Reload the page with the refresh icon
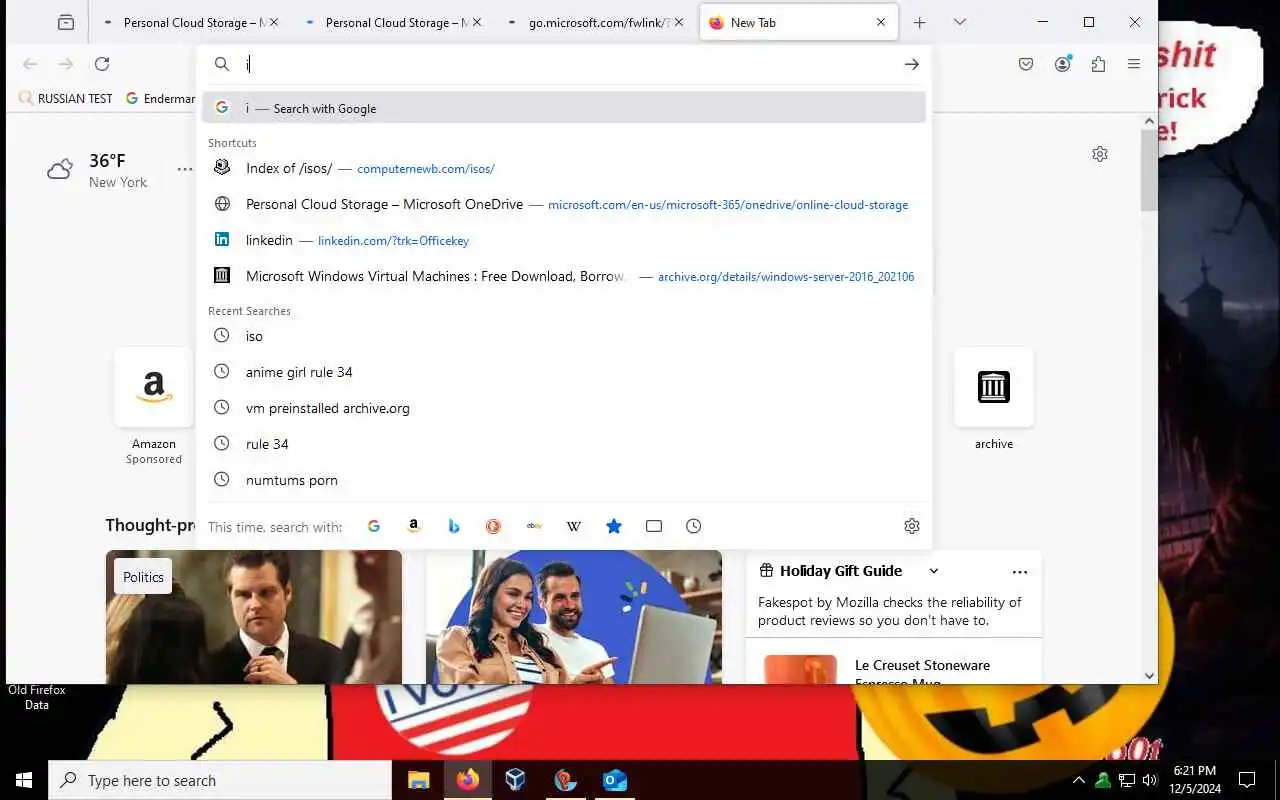This screenshot has height=800, width=1280. 102,64
